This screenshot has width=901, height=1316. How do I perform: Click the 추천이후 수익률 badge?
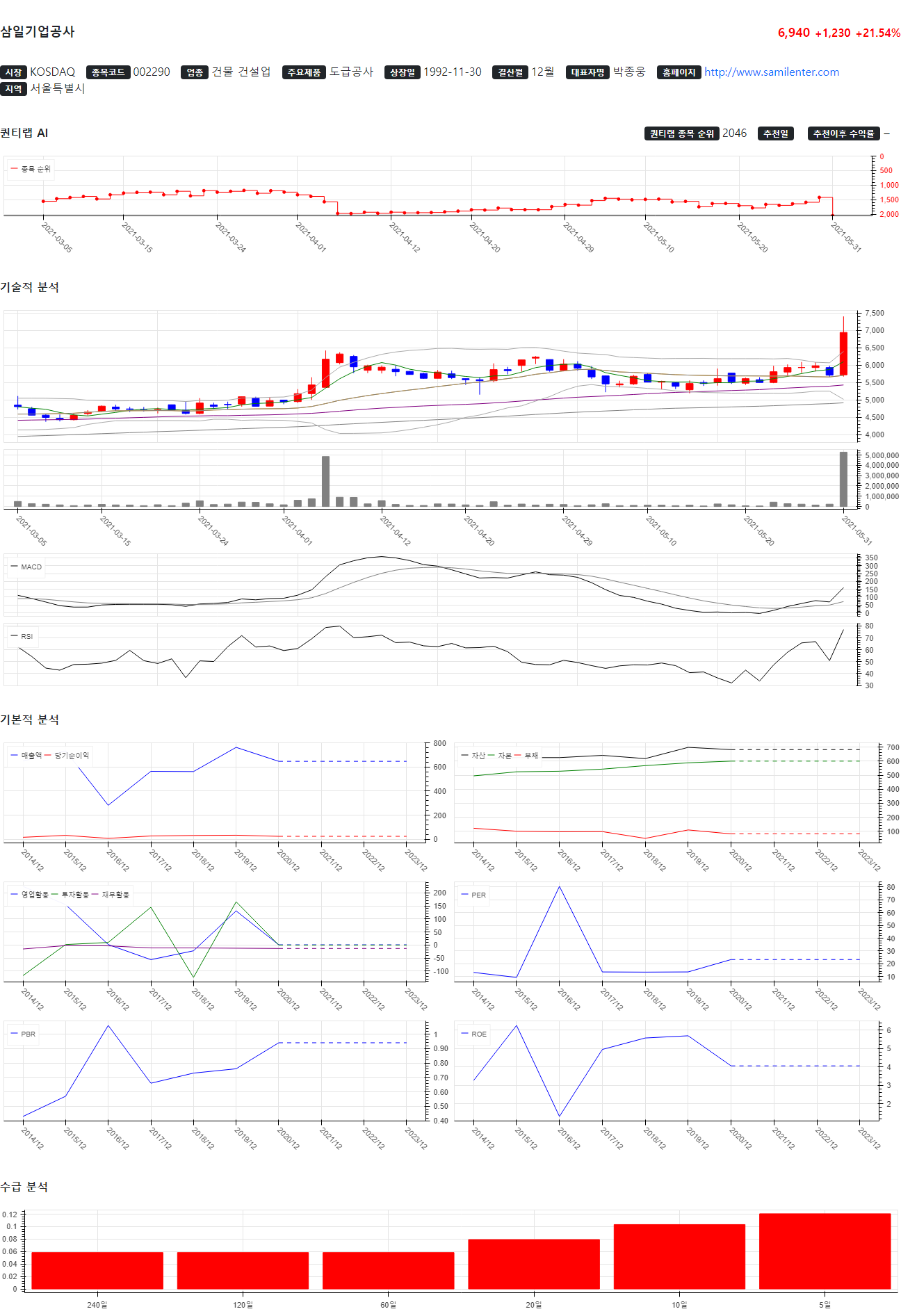pos(844,133)
